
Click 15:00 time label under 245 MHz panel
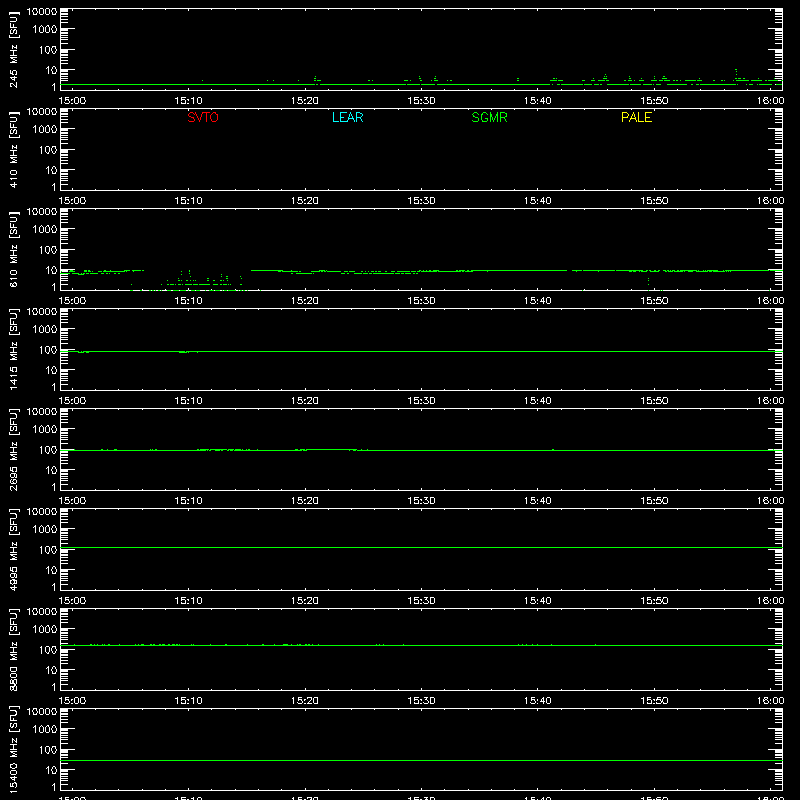coord(72,101)
